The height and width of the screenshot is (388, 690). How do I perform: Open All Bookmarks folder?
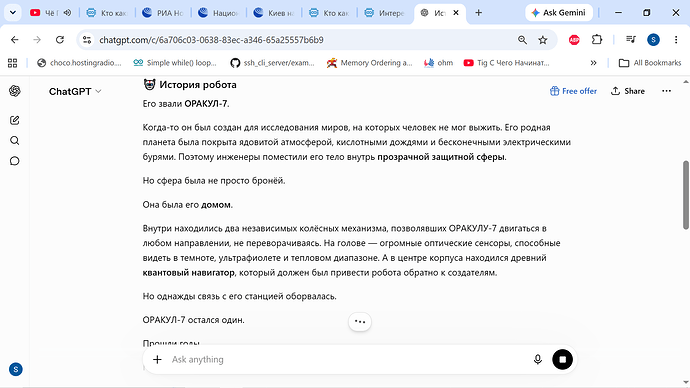pyautogui.click(x=650, y=63)
